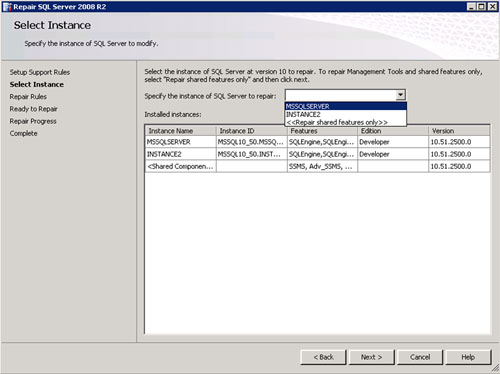This screenshot has width=500, height=374.
Task: Close the Repair SQL Server window
Action: coord(492,7)
